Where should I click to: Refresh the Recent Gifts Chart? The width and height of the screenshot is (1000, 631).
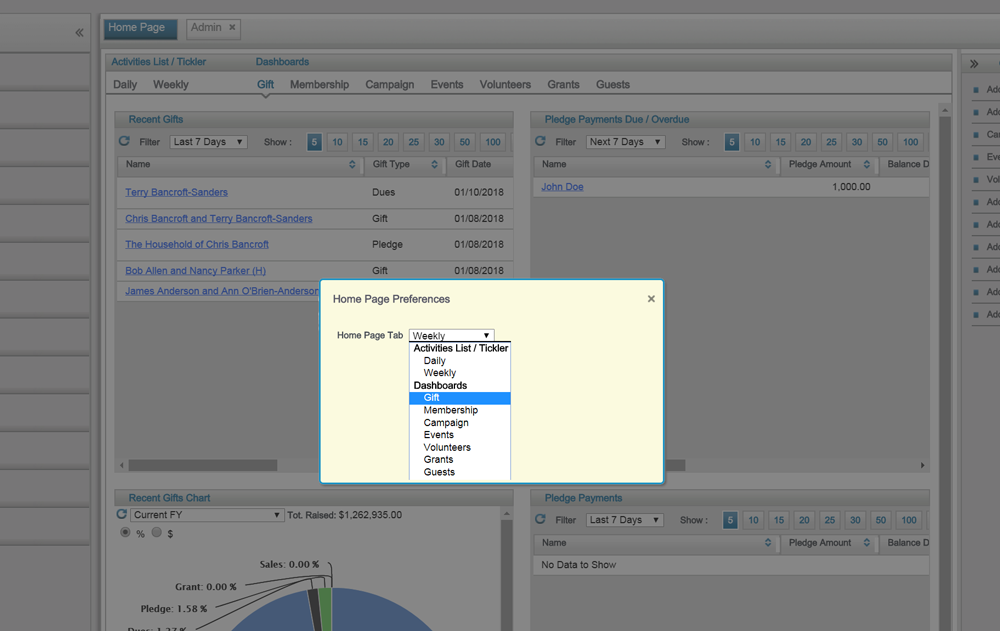(x=121, y=514)
